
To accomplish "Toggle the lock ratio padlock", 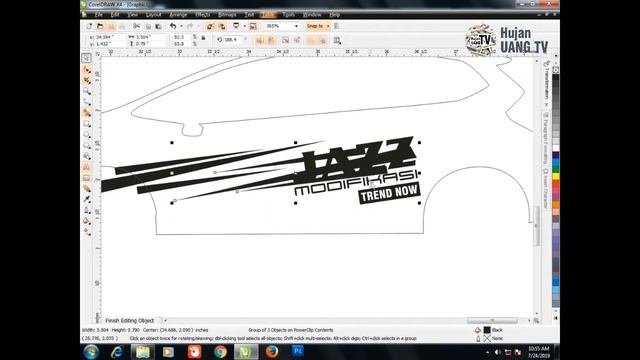I will click(203, 38).
